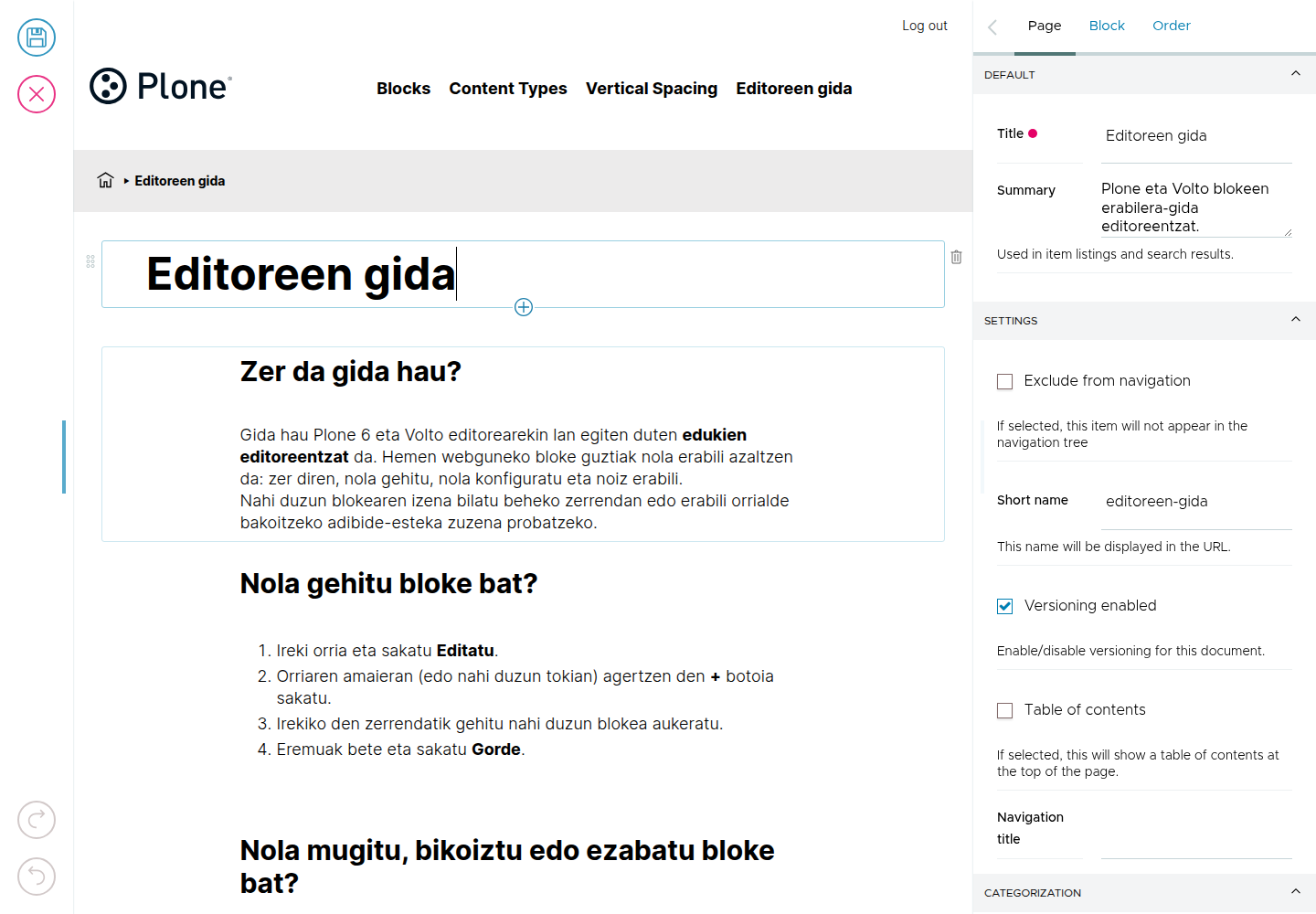Select the 'Zer da gida hau?' heading block

[x=350, y=372]
